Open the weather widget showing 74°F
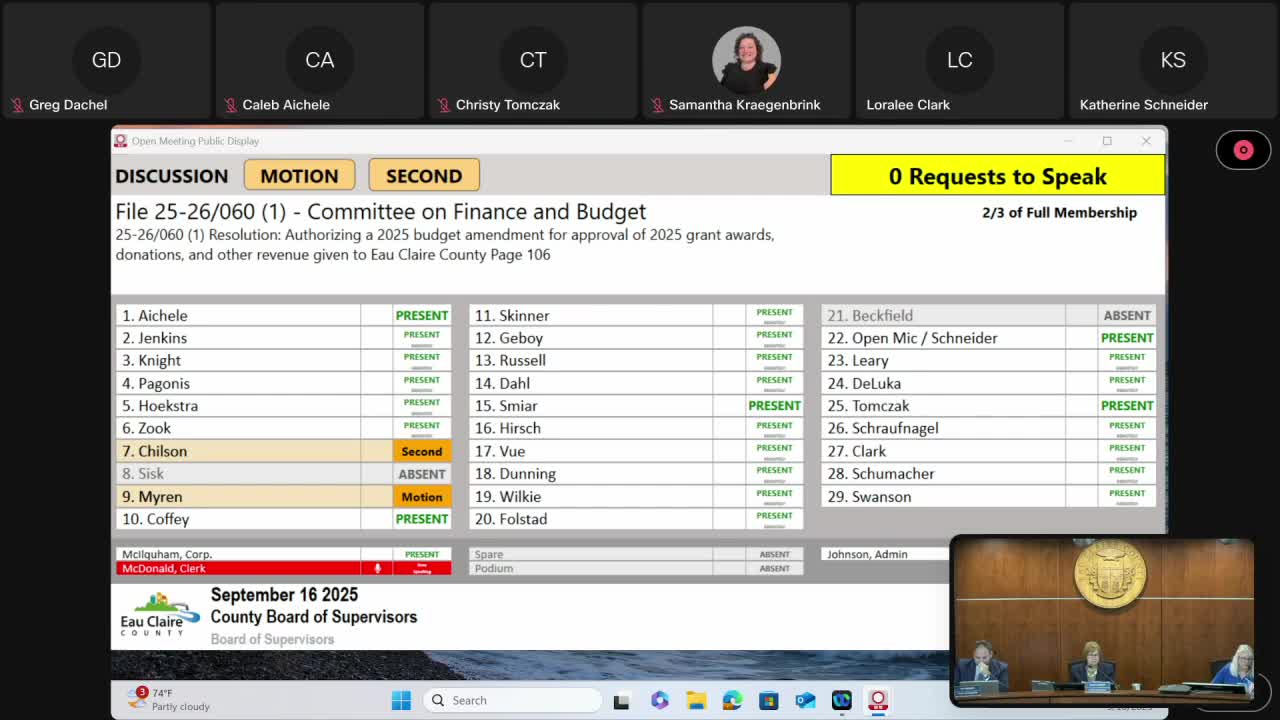The image size is (1280, 720). coord(168,699)
